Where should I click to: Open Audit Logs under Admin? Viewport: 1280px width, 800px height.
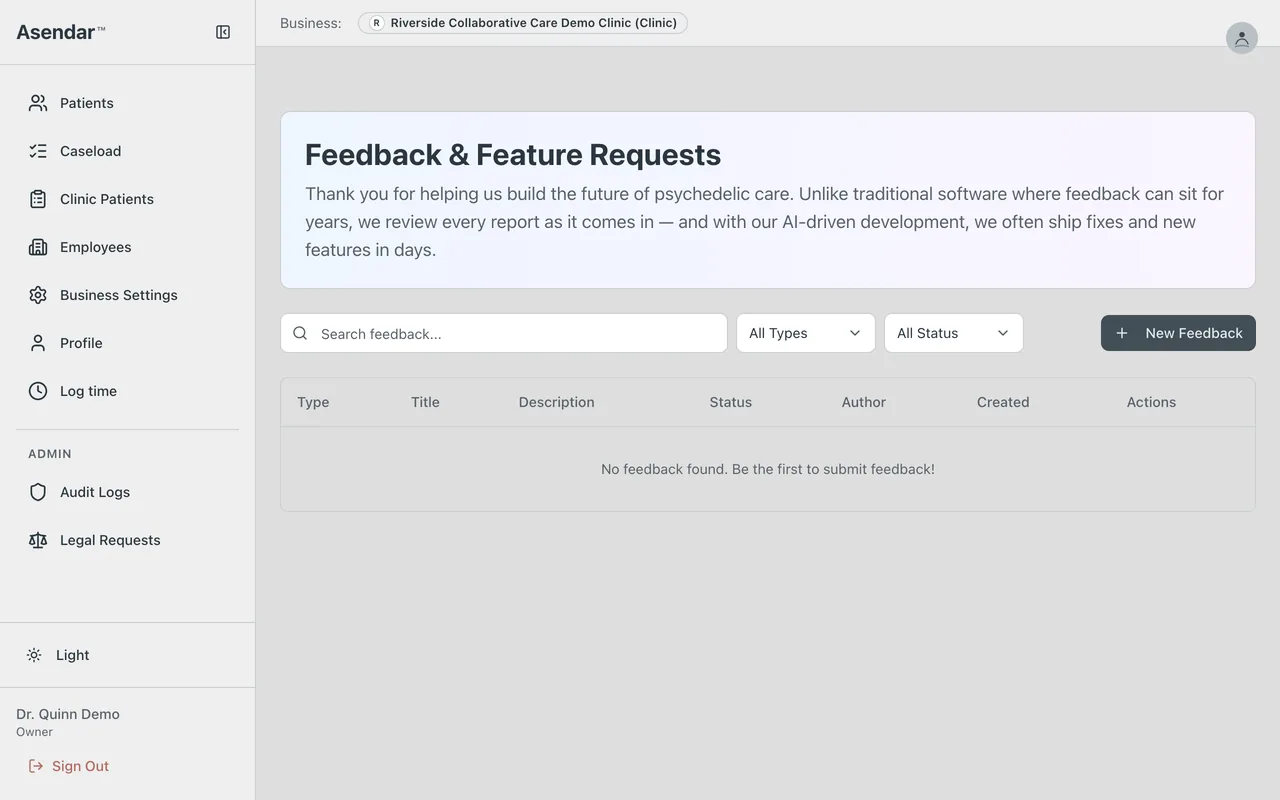point(128,492)
